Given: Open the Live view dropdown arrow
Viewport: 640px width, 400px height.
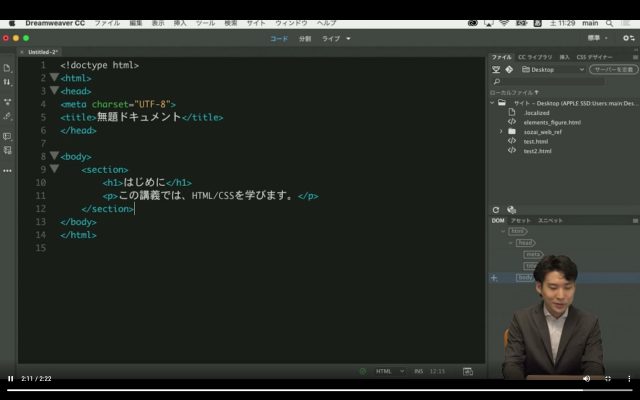Looking at the screenshot, I should tap(348, 39).
